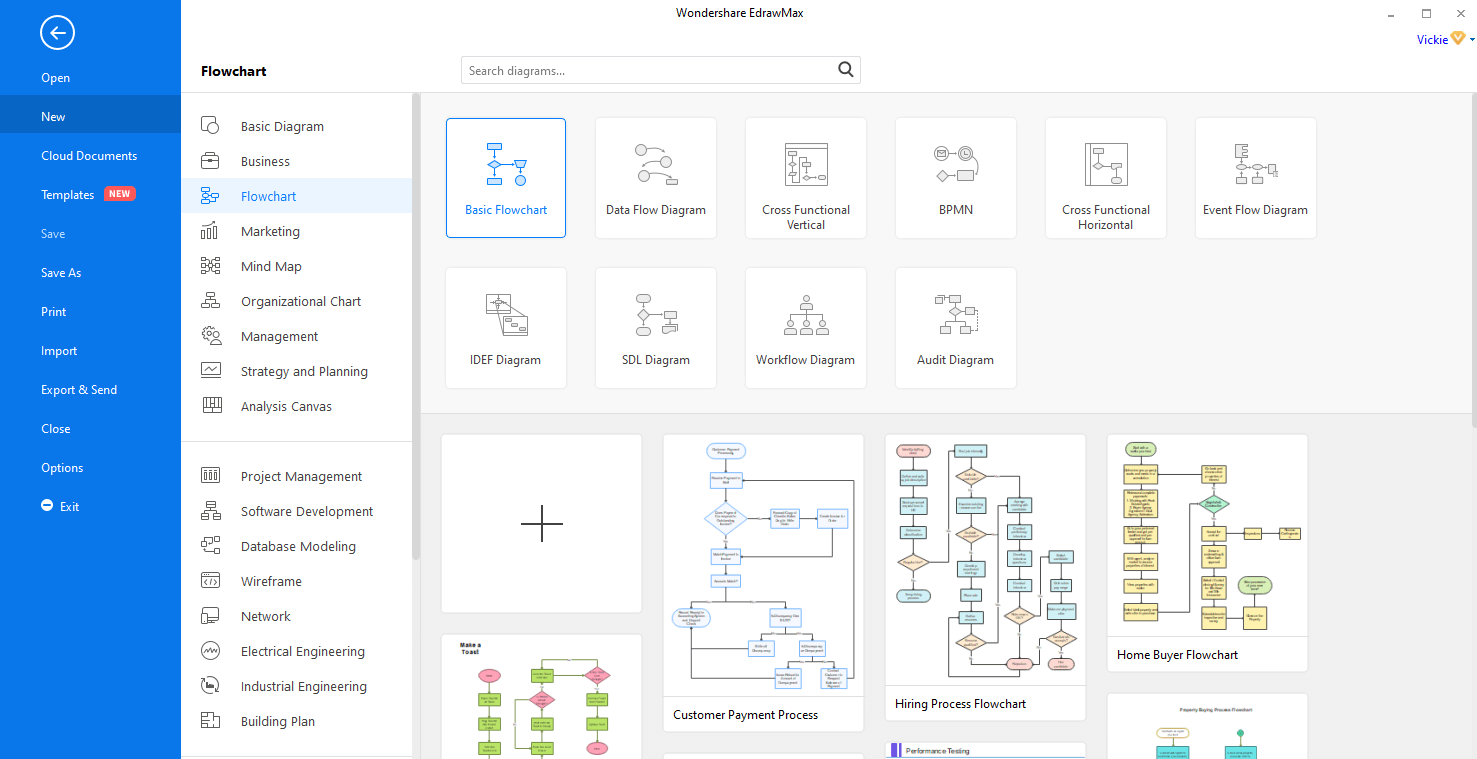Open Cloud Documents menu item
Viewport: 1477px width, 759px height.
point(90,156)
